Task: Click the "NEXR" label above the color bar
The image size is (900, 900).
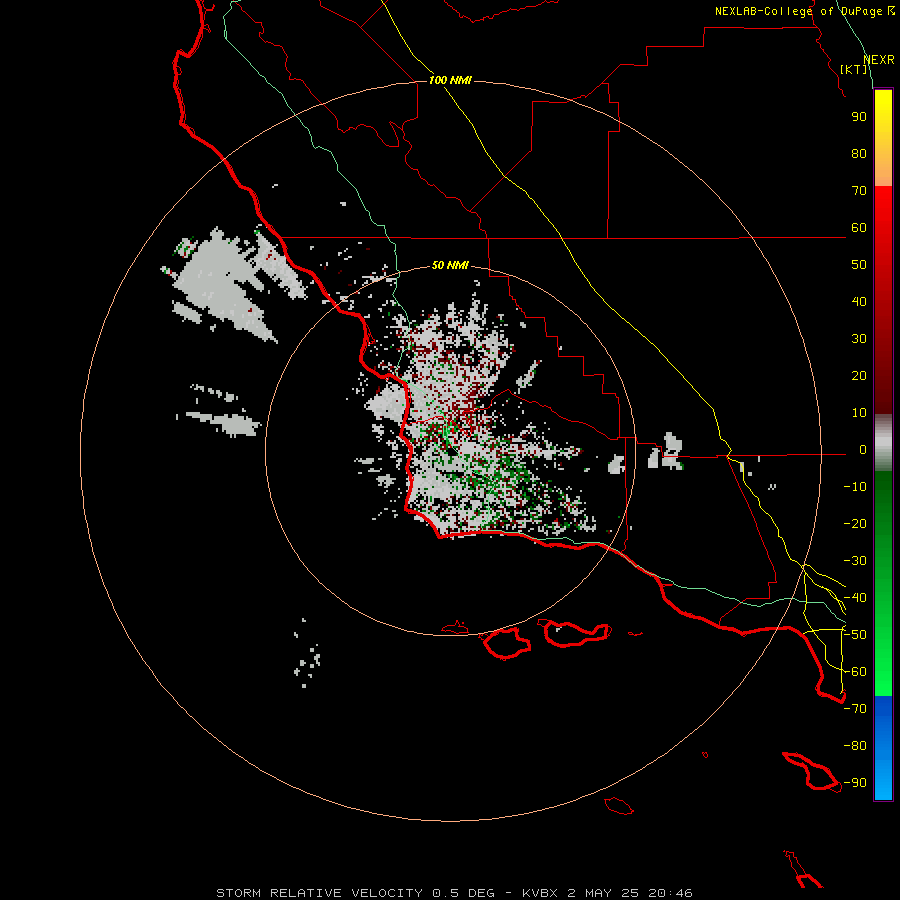Action: [x=879, y=60]
